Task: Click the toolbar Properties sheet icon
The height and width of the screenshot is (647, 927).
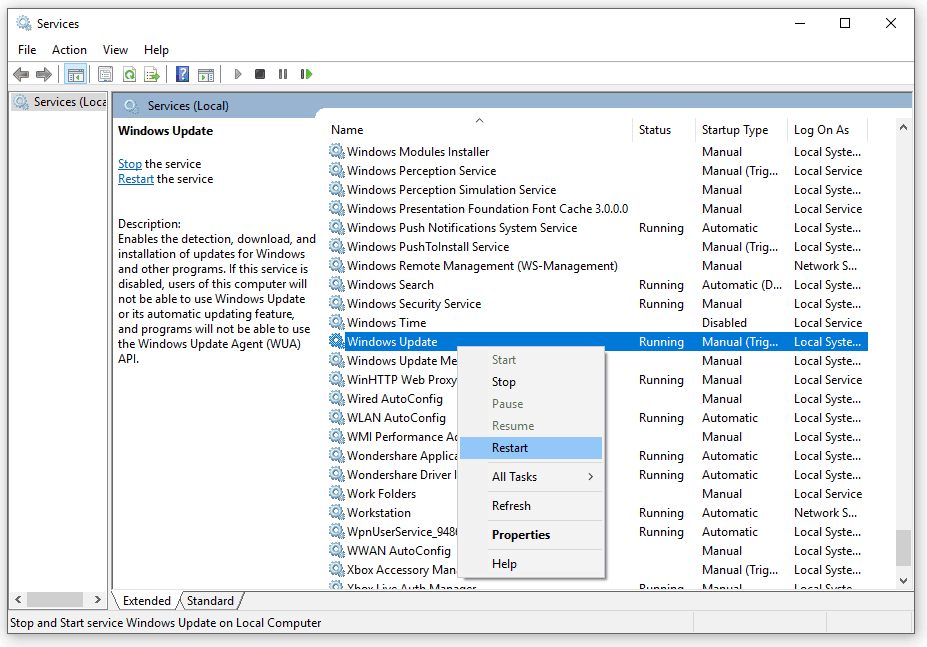Action: [105, 75]
